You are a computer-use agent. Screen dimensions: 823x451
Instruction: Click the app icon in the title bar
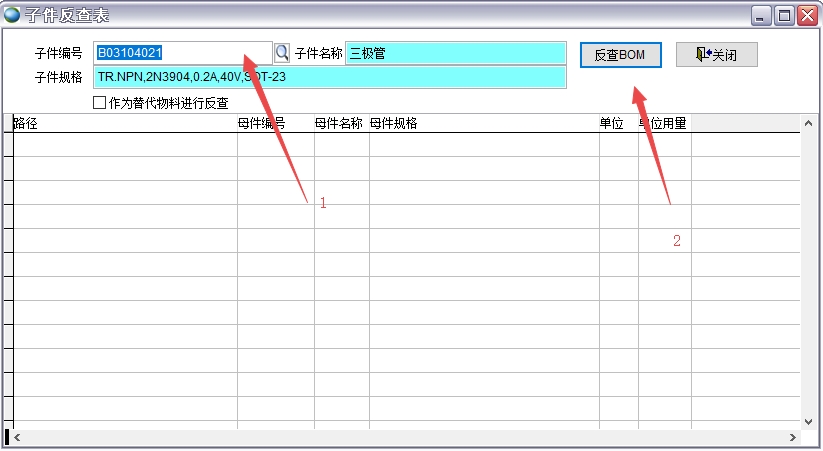click(x=12, y=15)
